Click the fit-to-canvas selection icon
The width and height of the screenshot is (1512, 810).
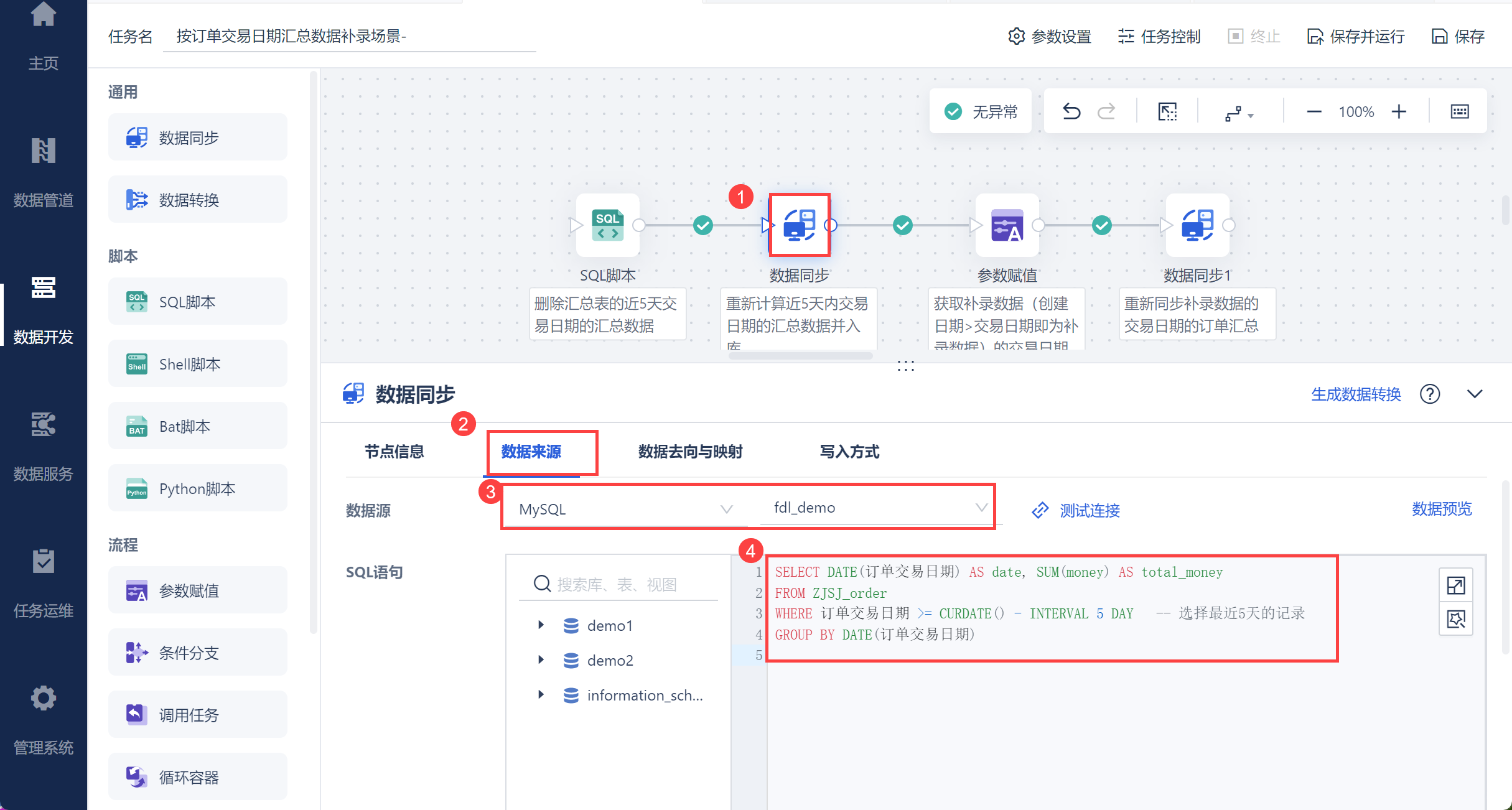click(1167, 111)
